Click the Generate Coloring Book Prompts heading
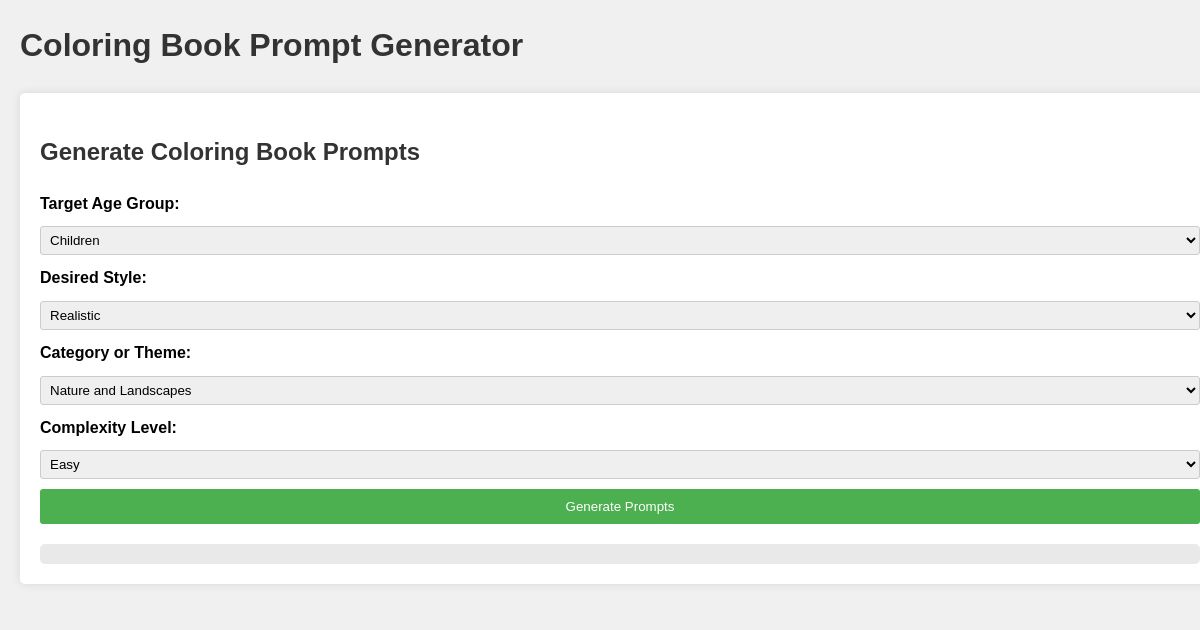 tap(230, 152)
